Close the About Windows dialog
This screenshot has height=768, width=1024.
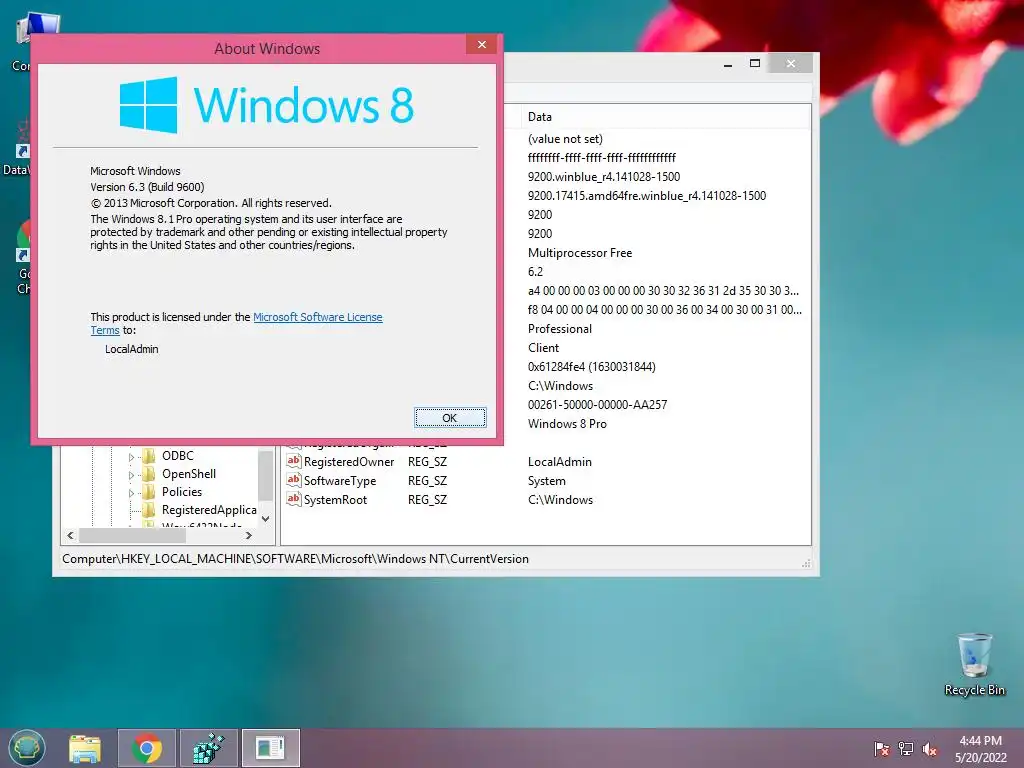pos(482,44)
